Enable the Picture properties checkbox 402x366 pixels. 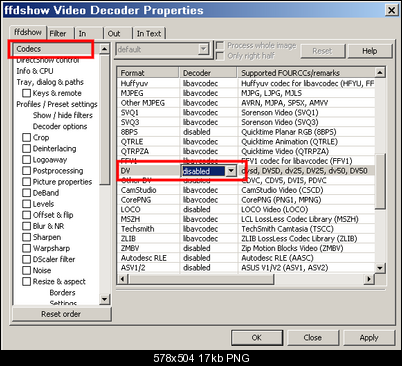pos(26,182)
